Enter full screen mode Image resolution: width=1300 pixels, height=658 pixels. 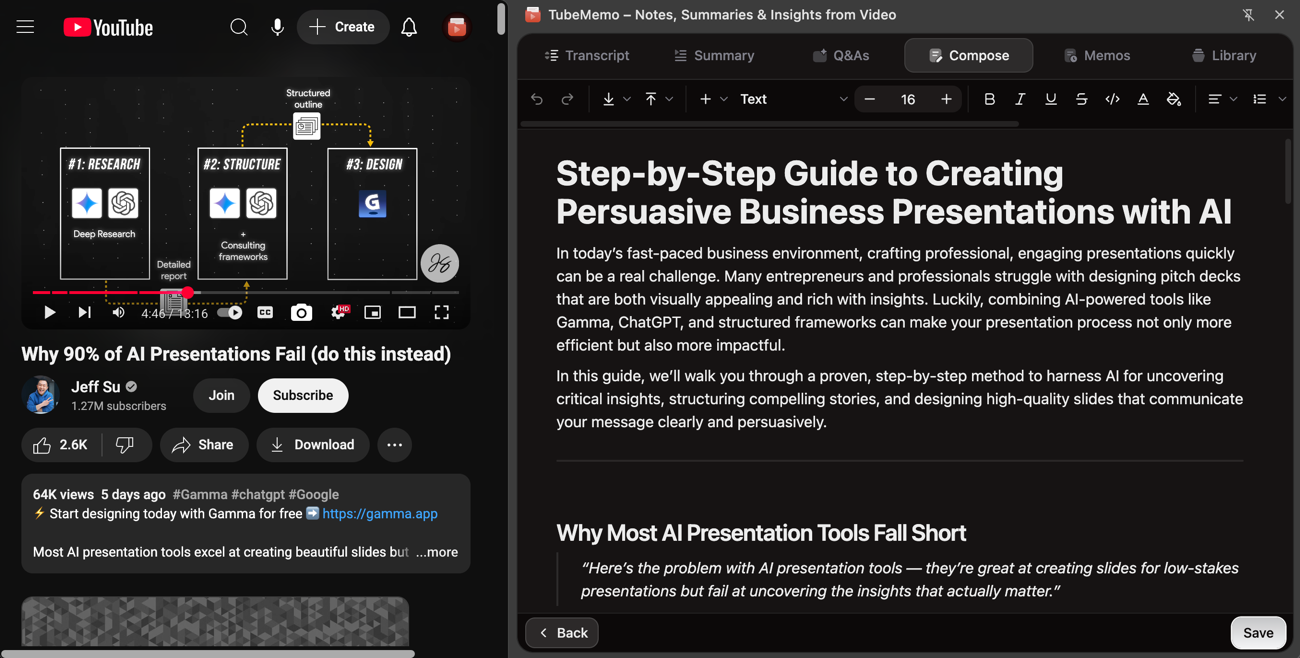(x=441, y=312)
